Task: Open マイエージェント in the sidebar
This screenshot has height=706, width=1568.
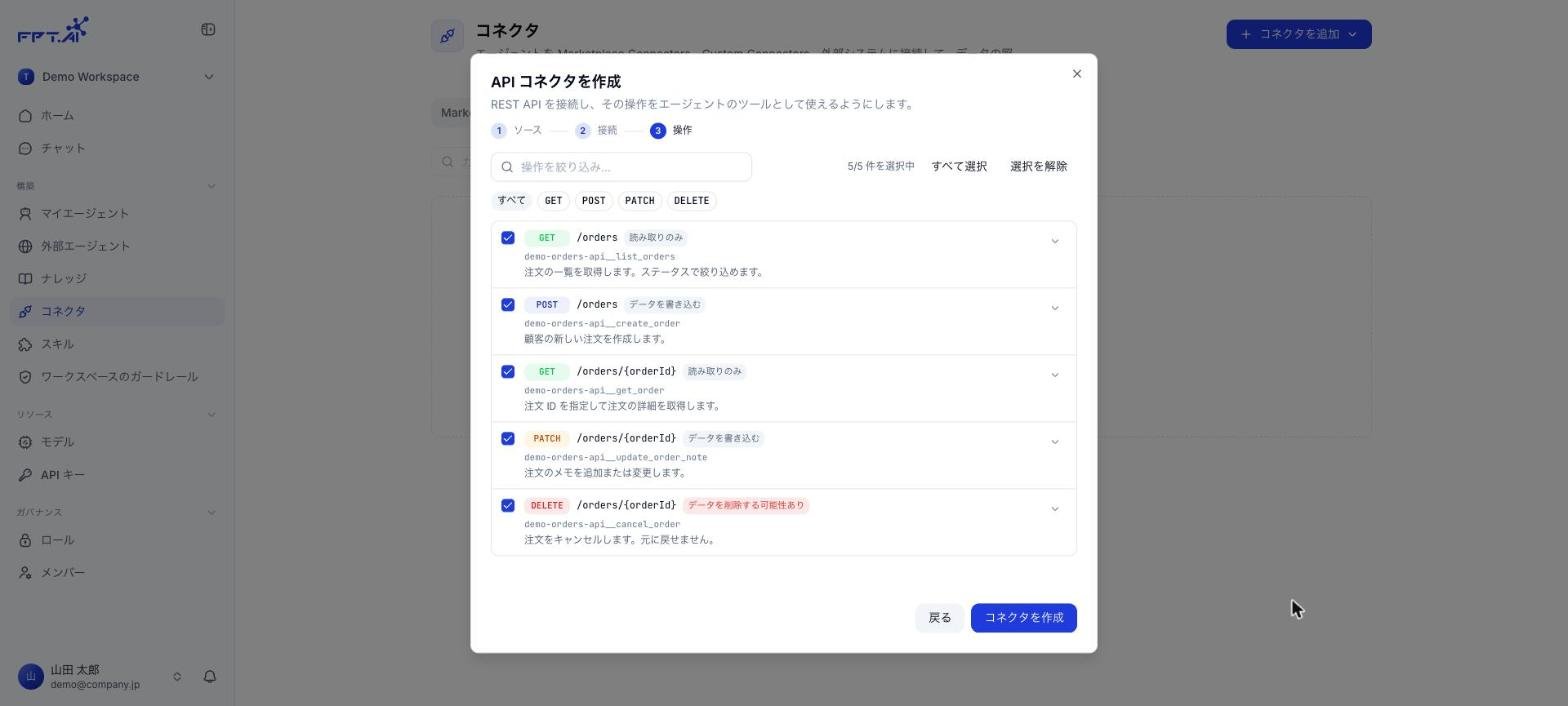Action: click(x=117, y=214)
